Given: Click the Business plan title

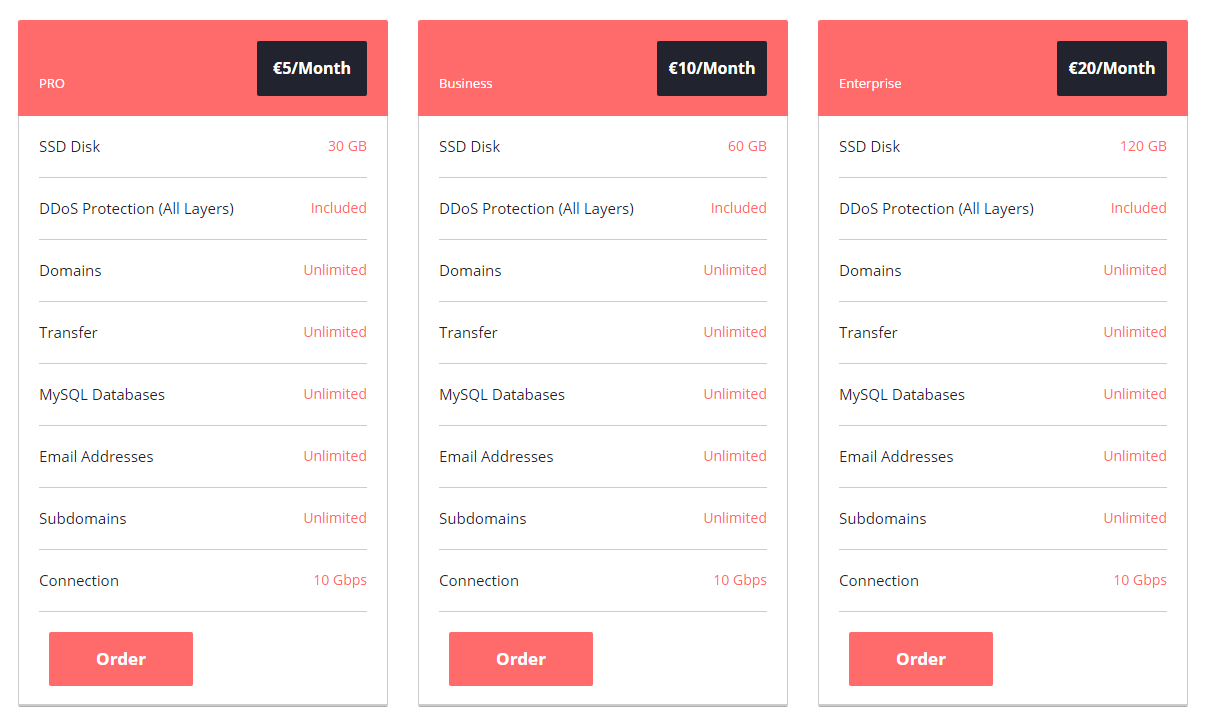Looking at the screenshot, I should click(466, 84).
